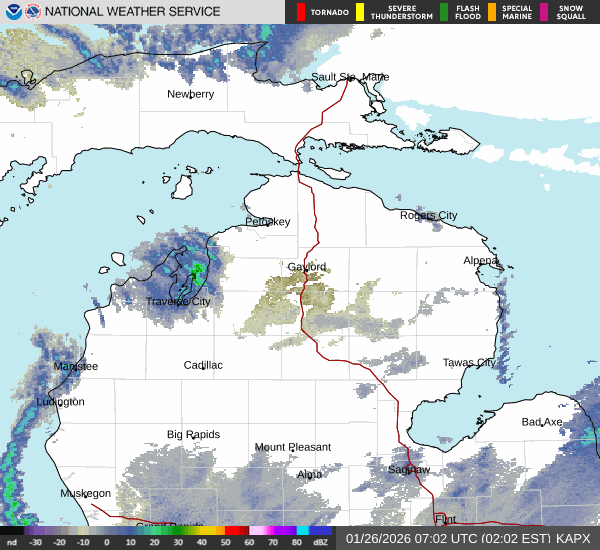Viewport: 600px width, 550px height.
Task: Click the Newberry city label
Action: [x=190, y=94]
